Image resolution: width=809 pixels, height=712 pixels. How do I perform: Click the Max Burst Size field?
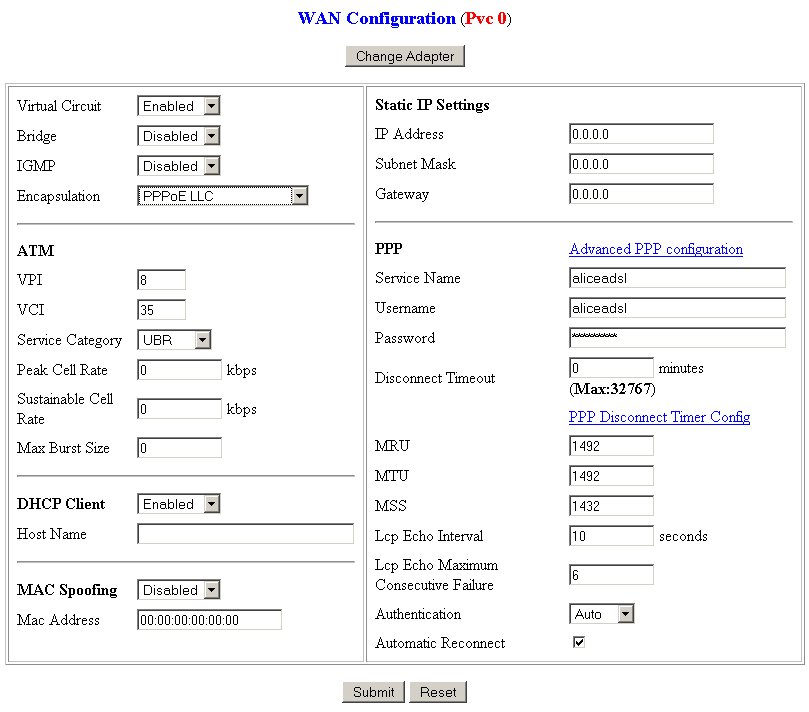pos(180,448)
